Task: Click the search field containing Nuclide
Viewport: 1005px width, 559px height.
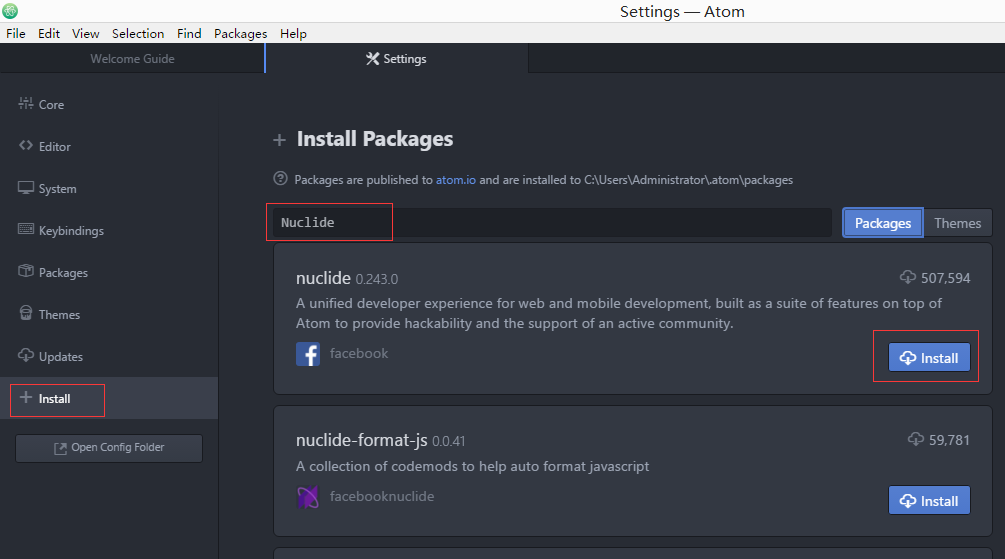Action: click(552, 222)
